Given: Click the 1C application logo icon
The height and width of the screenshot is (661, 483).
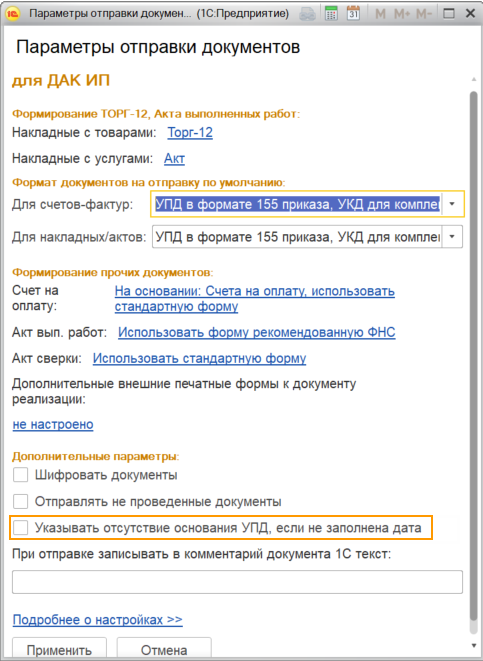Looking at the screenshot, I should click(14, 13).
